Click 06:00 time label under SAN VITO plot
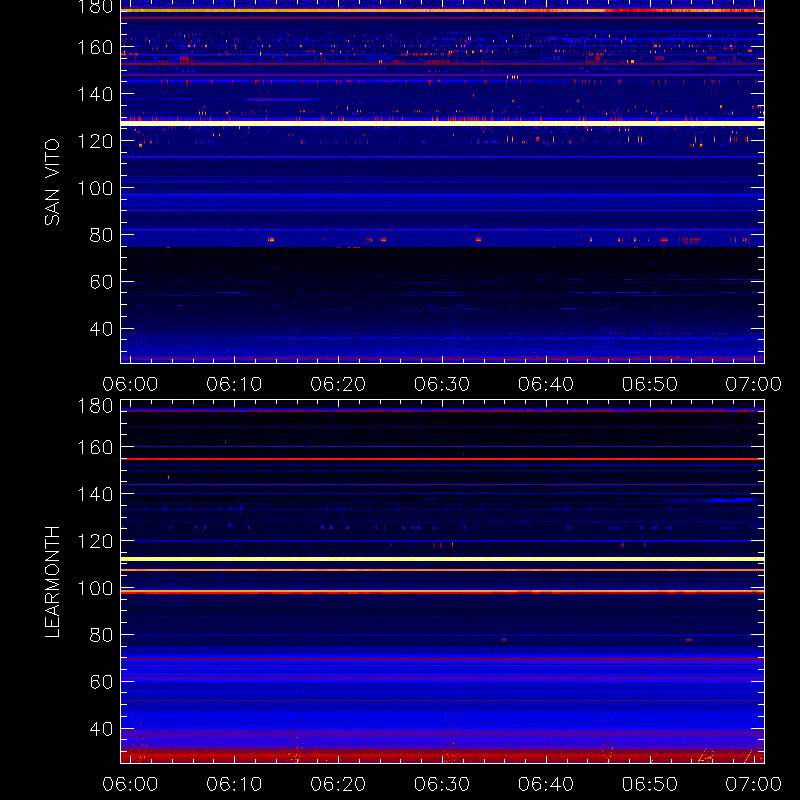 [x=130, y=384]
